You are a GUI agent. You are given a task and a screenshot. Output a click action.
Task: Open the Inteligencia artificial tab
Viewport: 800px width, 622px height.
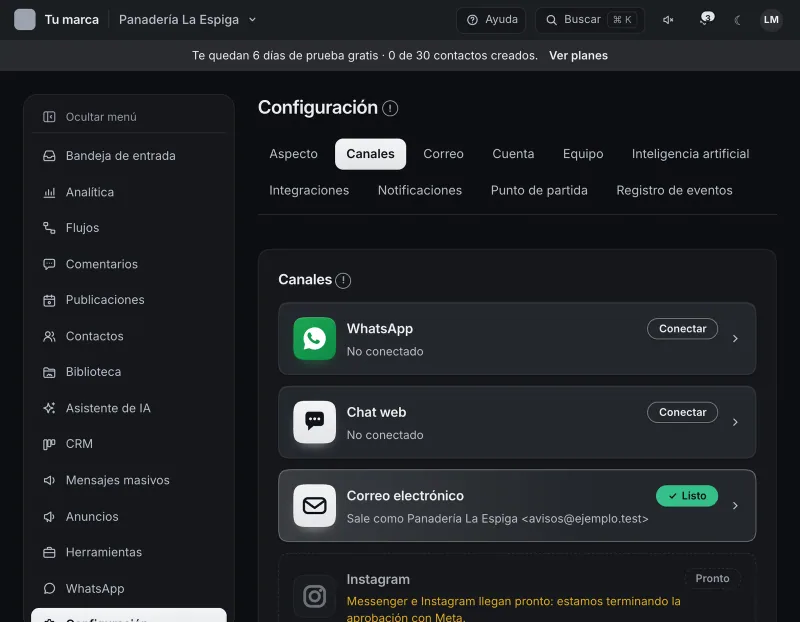coord(690,154)
